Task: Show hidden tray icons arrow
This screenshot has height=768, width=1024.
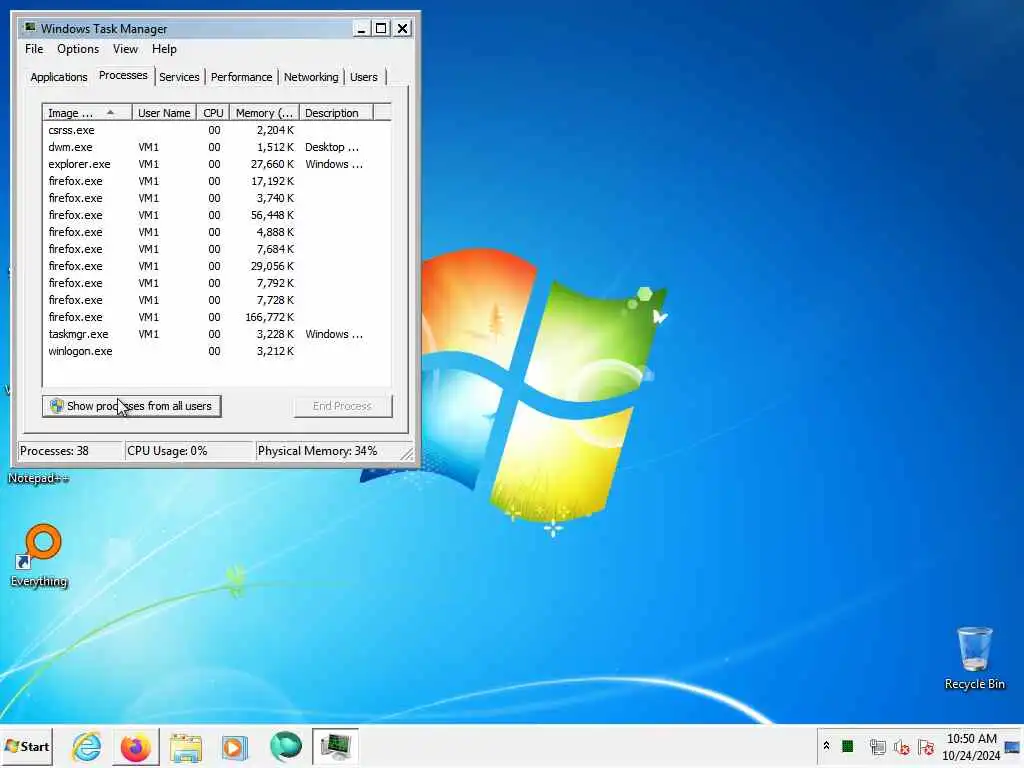Action: pos(826,746)
